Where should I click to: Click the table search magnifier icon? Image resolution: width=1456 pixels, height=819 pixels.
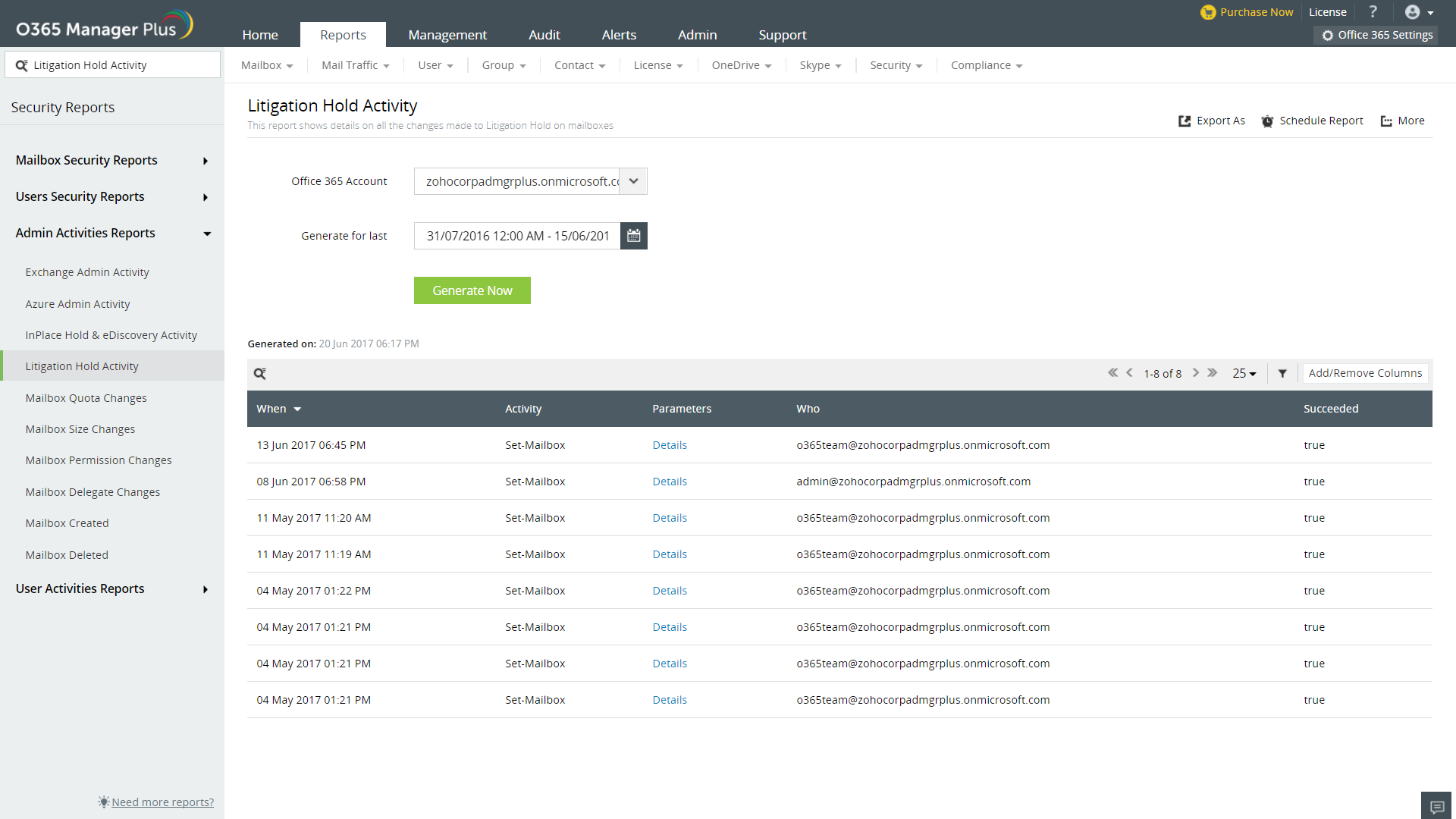[259, 373]
